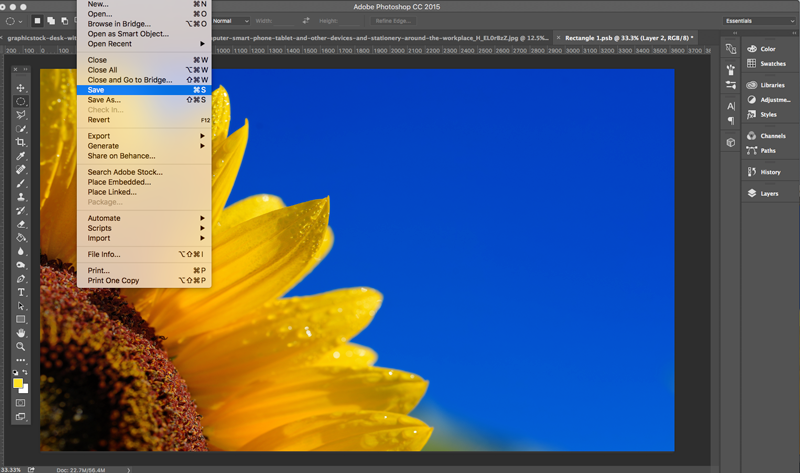
Task: Choose Revert menu item
Action: point(144,120)
